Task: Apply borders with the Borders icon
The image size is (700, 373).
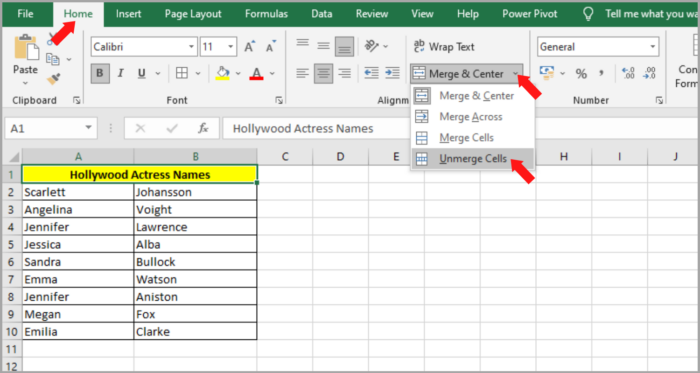Action: pyautogui.click(x=182, y=73)
